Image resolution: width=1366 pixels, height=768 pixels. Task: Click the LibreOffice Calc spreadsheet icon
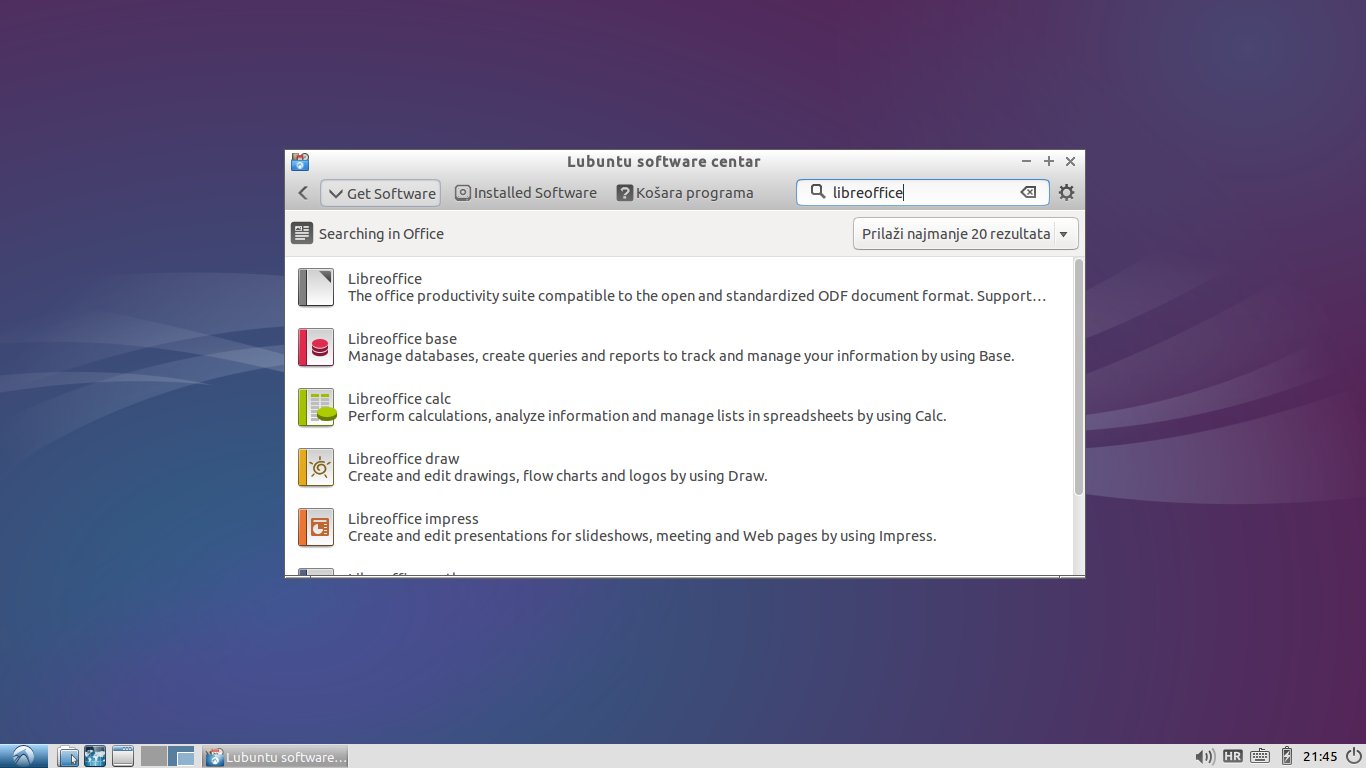(316, 407)
